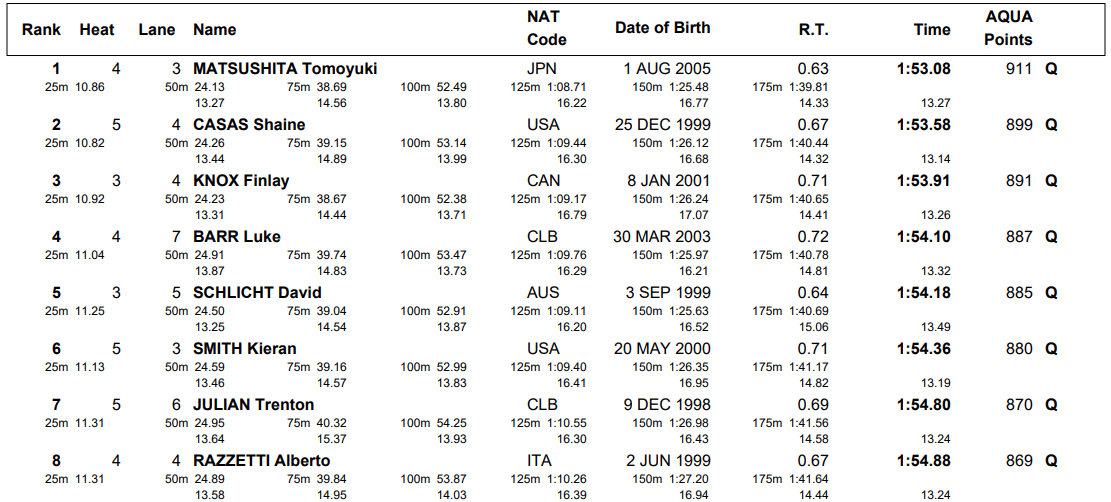This screenshot has width=1111, height=502.
Task: Select JULIAN Trenton's name
Action: click(253, 405)
